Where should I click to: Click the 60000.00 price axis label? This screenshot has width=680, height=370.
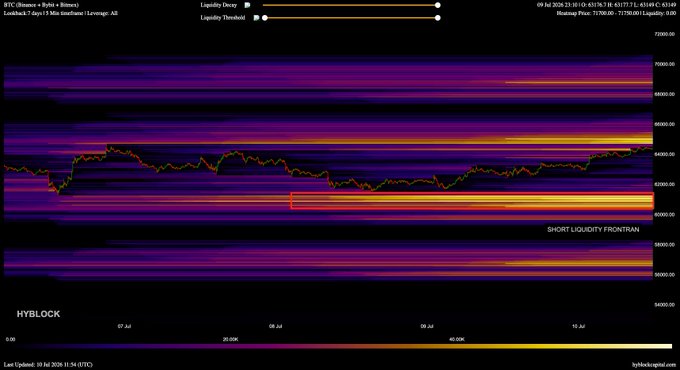pyautogui.click(x=665, y=214)
